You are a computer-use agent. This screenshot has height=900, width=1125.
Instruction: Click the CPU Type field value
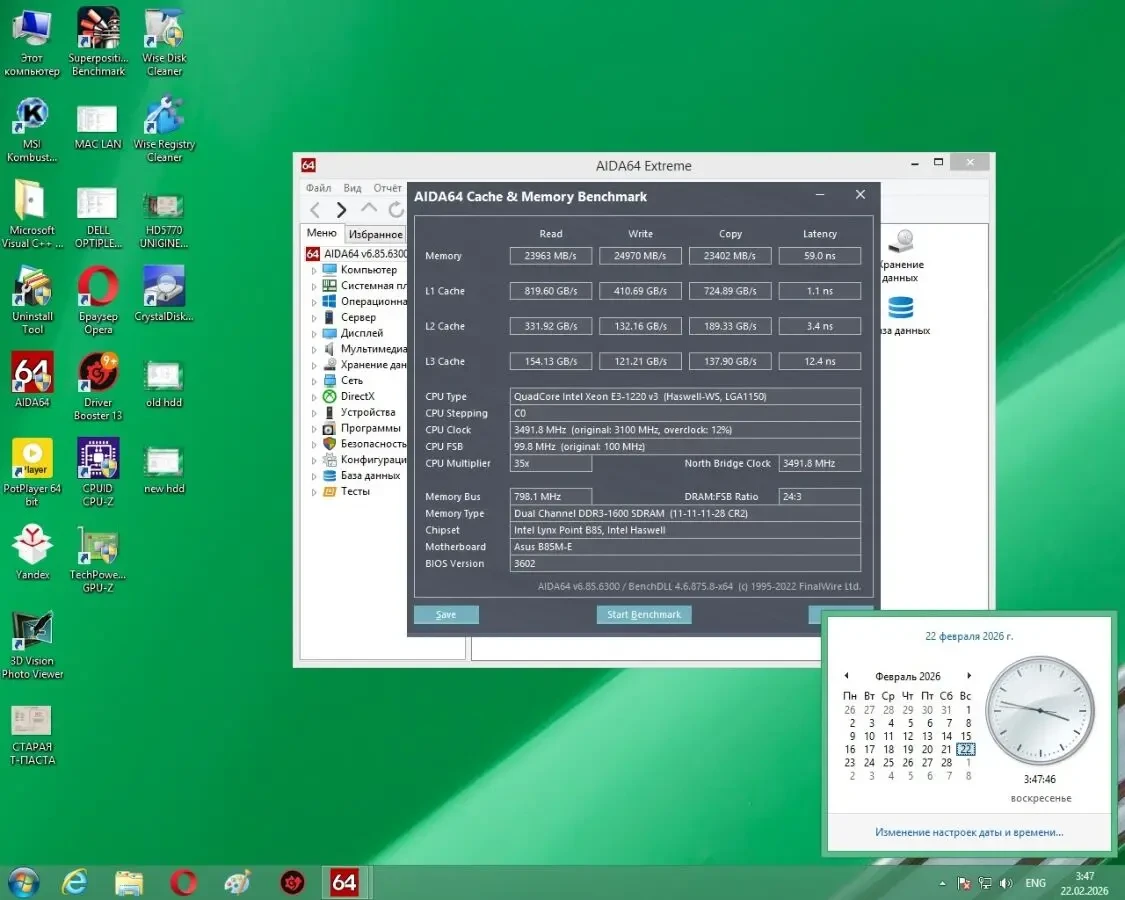(685, 396)
